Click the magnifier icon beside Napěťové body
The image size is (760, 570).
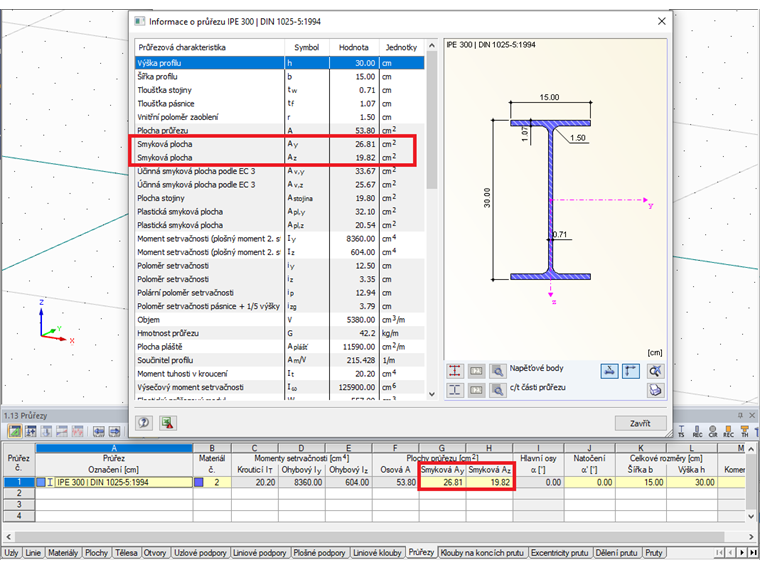pos(497,371)
